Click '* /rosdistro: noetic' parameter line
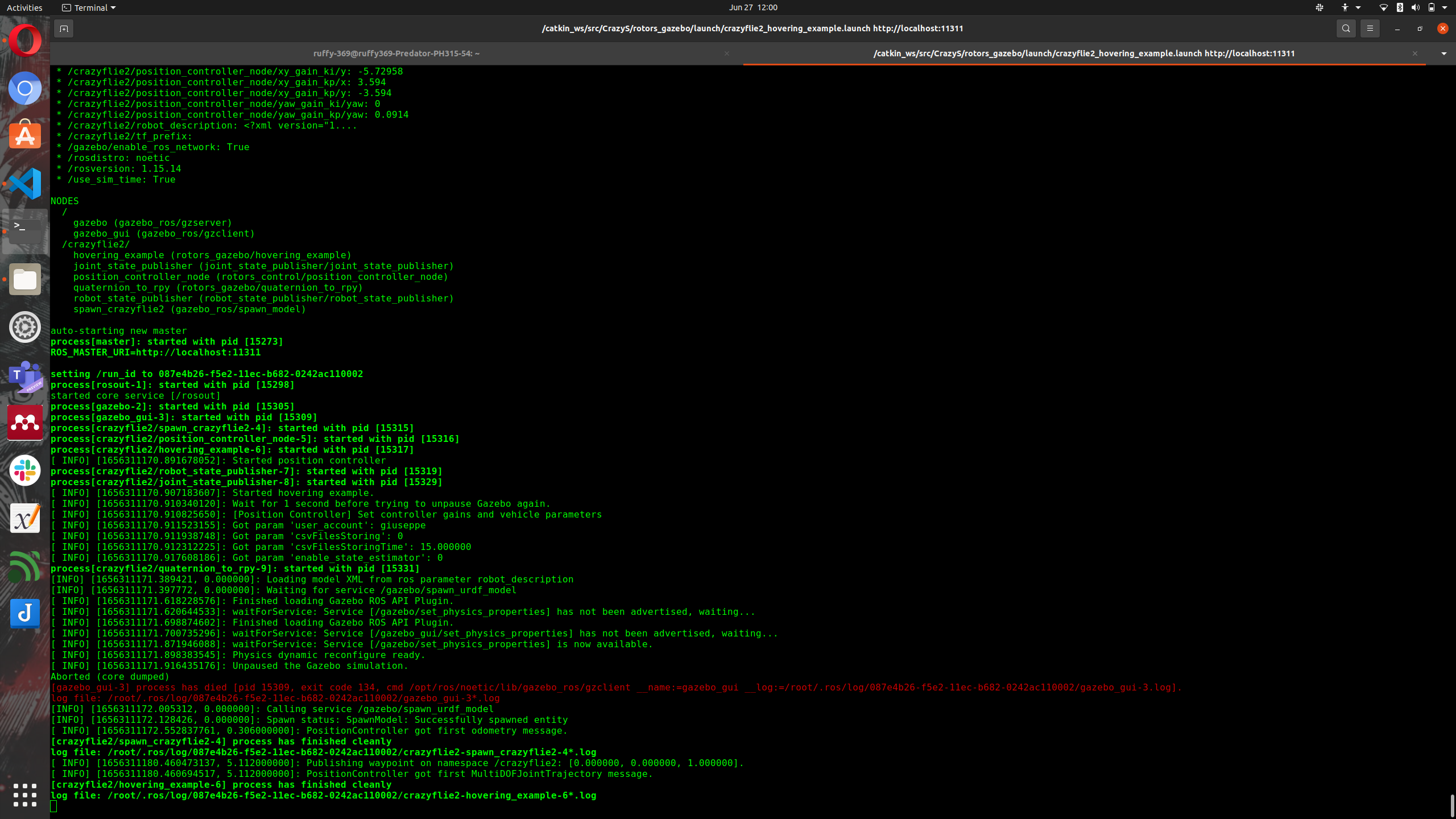 [x=113, y=158]
